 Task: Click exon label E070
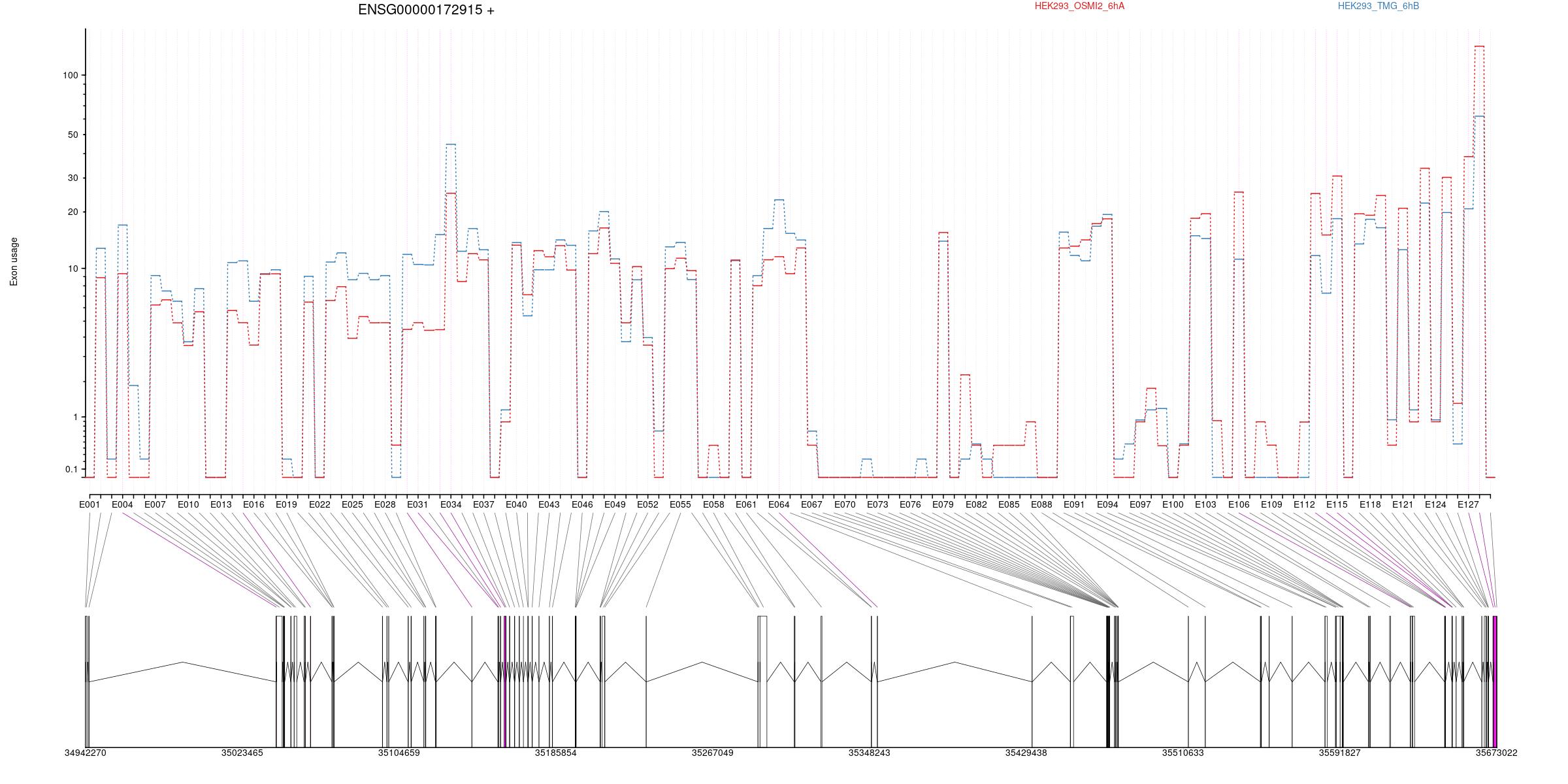tap(845, 504)
